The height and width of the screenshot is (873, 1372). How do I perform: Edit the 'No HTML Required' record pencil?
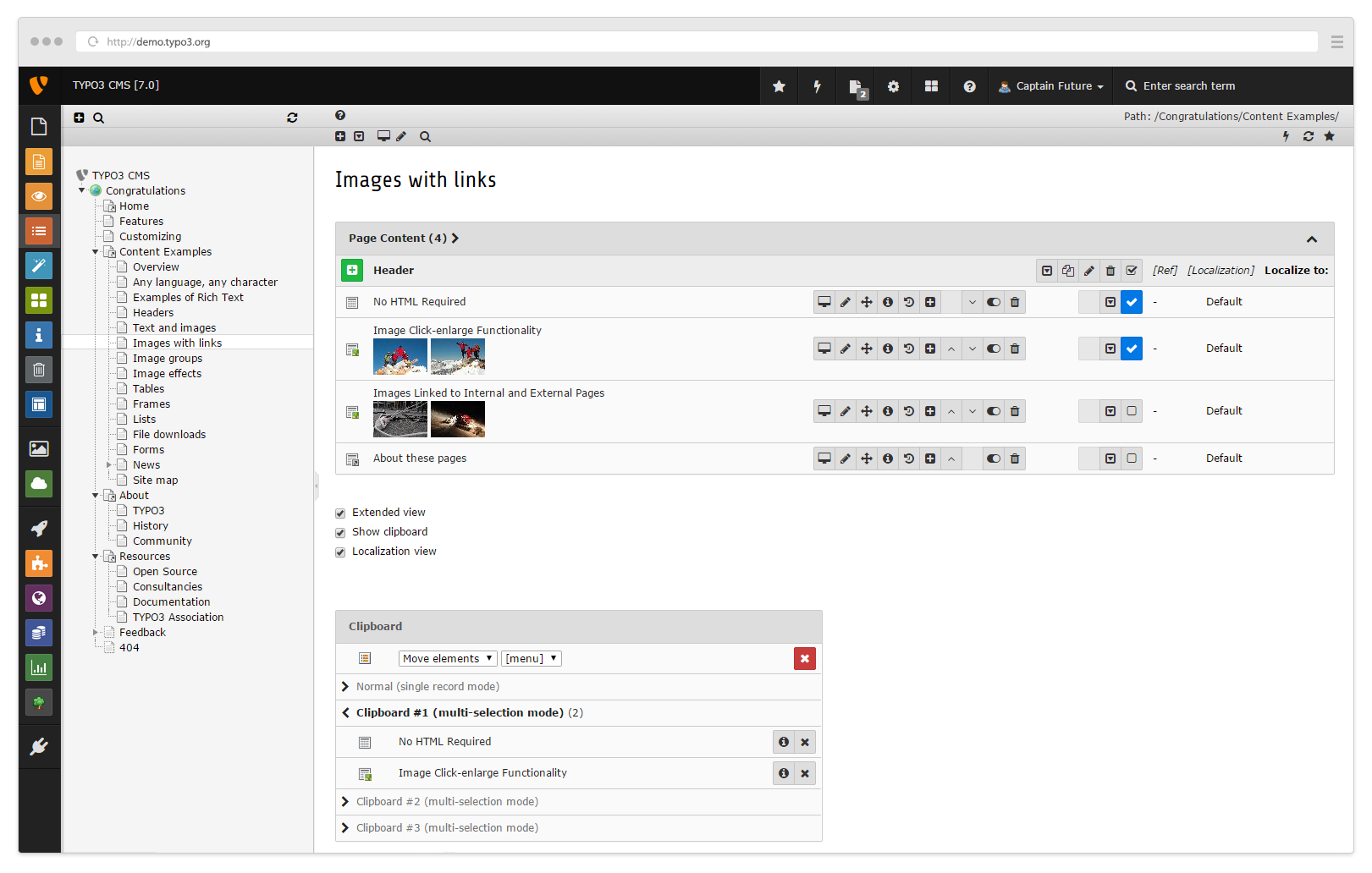pyautogui.click(x=845, y=302)
